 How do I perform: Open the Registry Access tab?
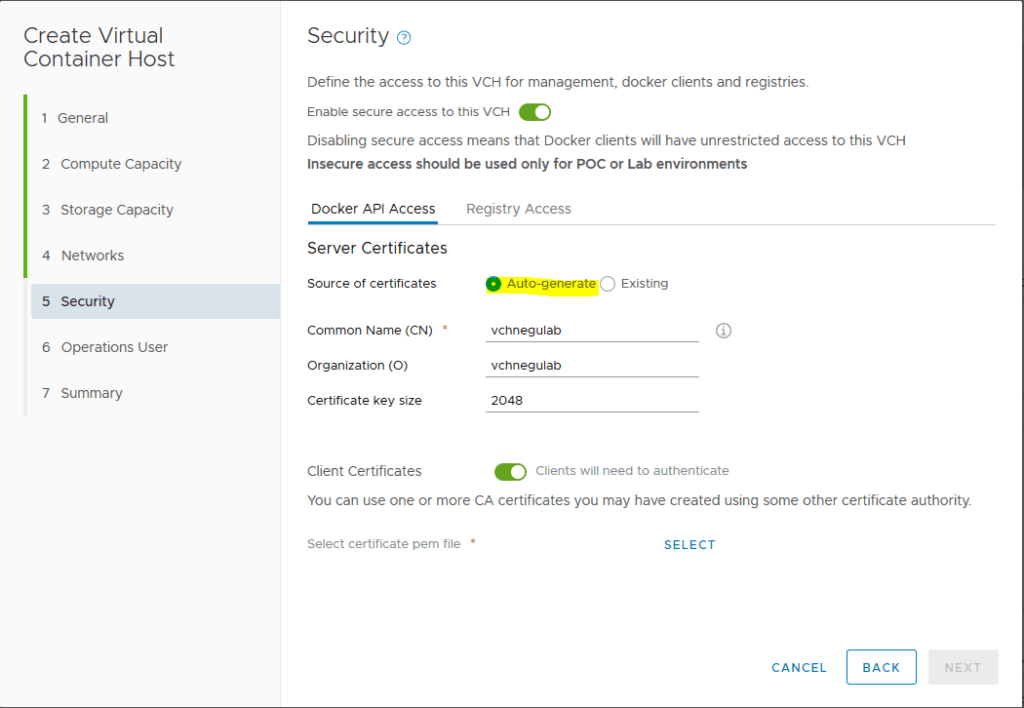click(x=518, y=209)
